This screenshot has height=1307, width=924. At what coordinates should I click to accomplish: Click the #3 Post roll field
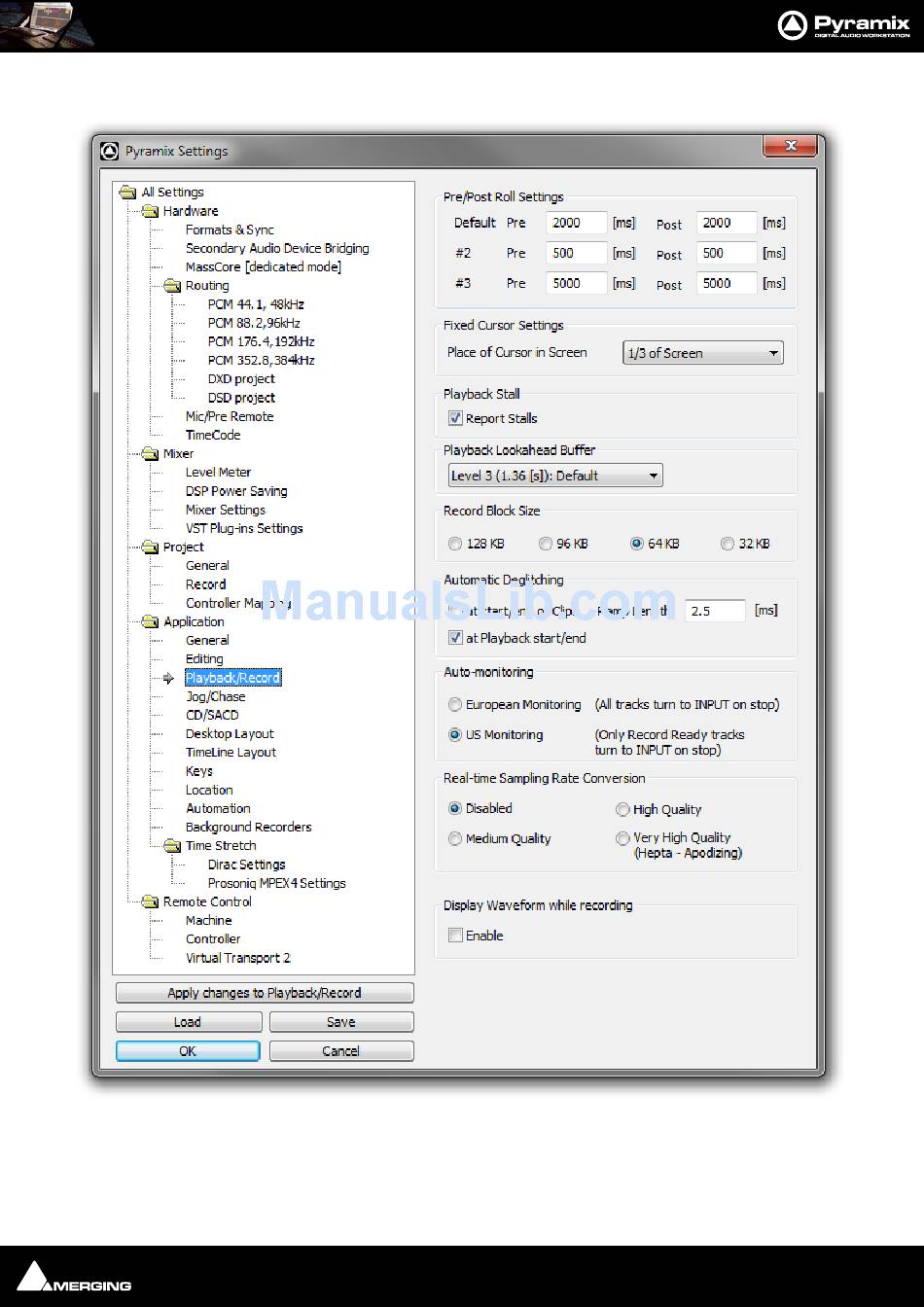[x=727, y=283]
